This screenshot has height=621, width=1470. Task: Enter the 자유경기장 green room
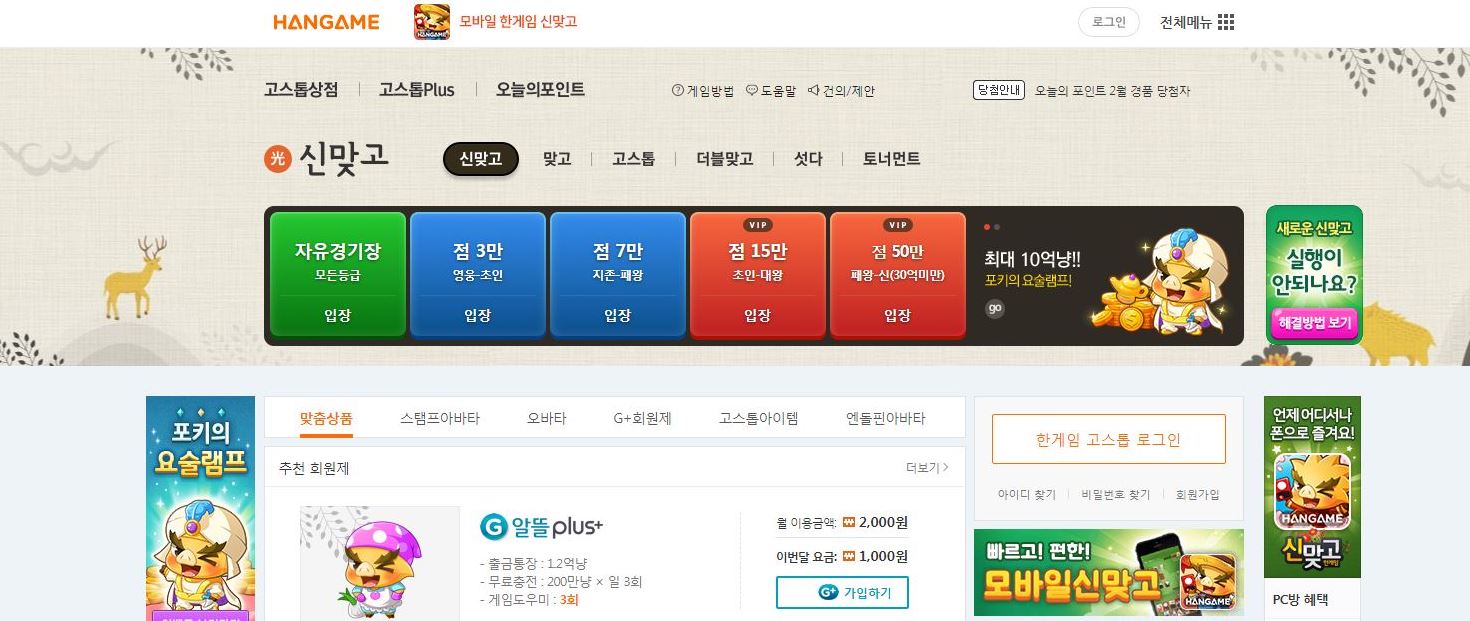[x=338, y=274]
